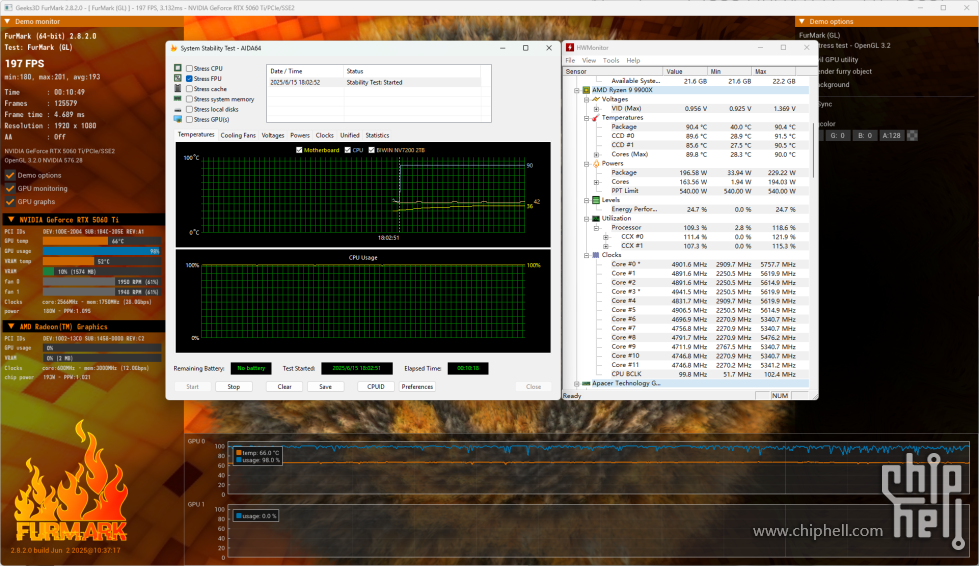Click the Value column header in HWMonitor
This screenshot has width=979, height=566.
(686, 72)
